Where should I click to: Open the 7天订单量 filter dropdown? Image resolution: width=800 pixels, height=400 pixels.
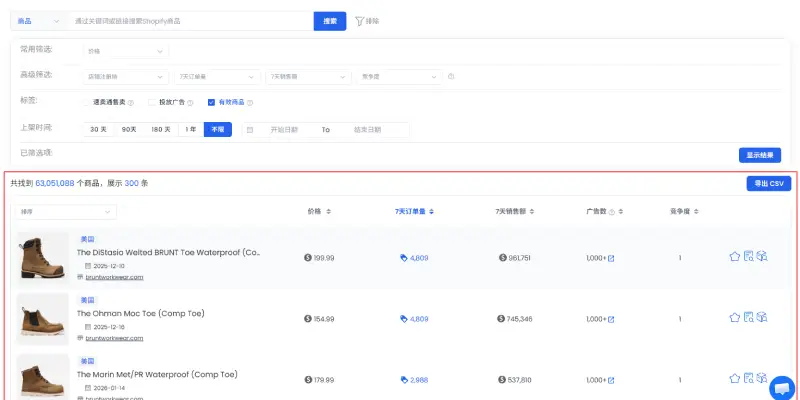click(217, 77)
